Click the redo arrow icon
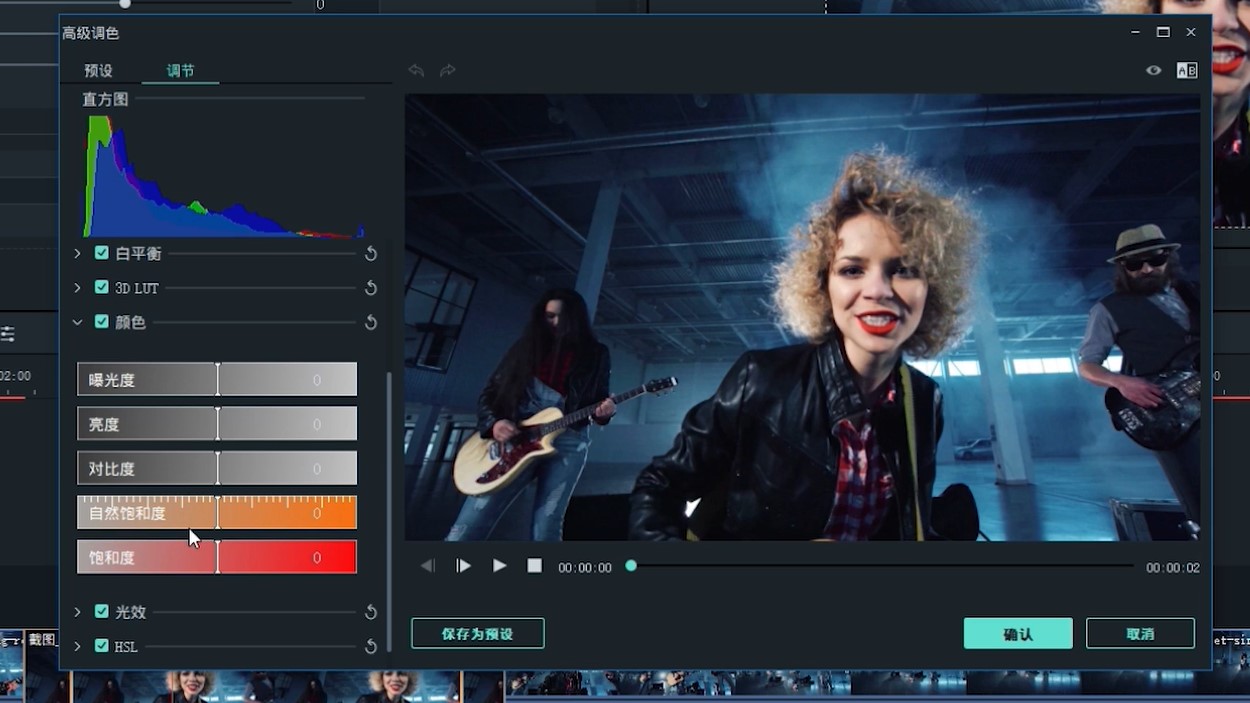 (x=448, y=71)
